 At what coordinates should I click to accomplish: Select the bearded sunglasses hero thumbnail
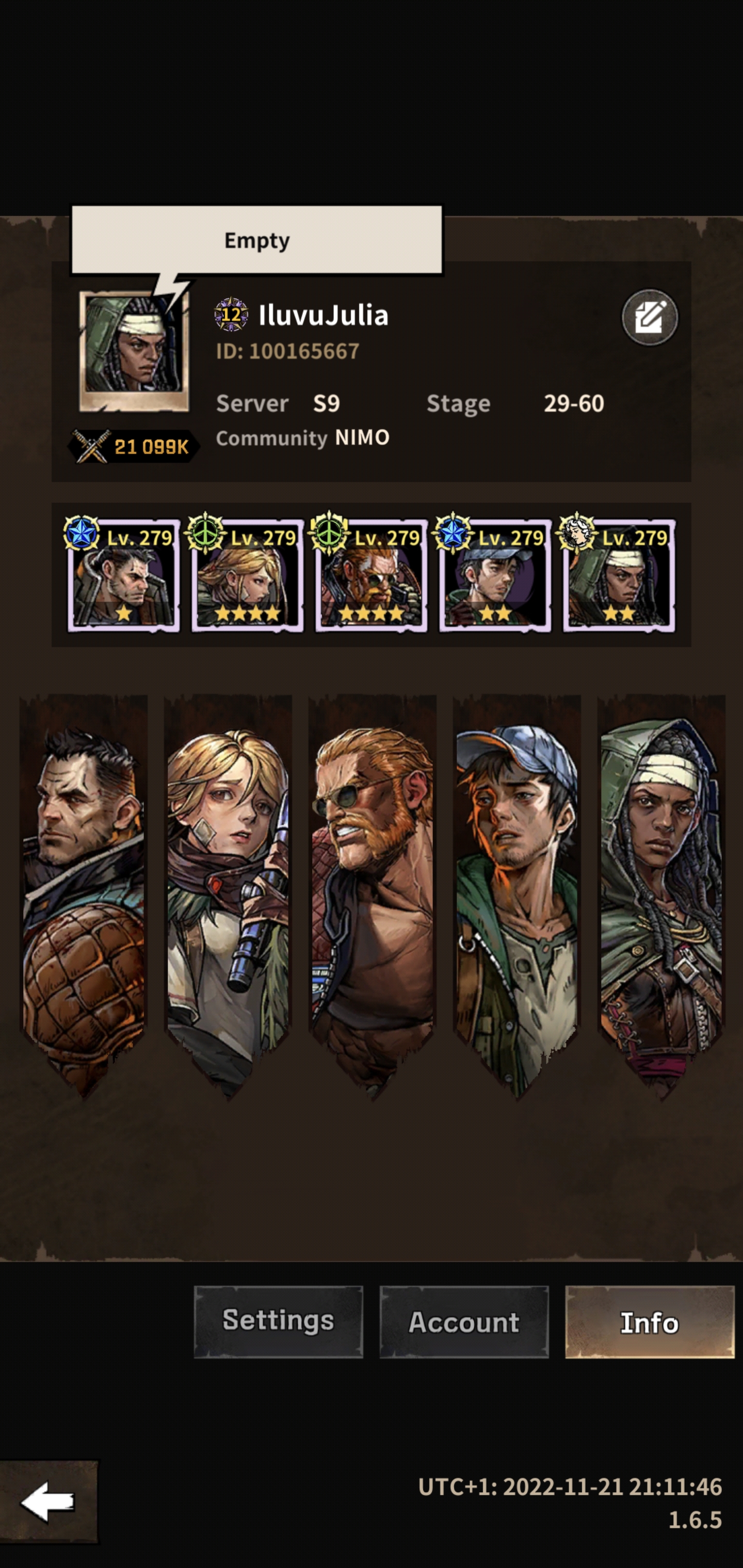pos(371,575)
